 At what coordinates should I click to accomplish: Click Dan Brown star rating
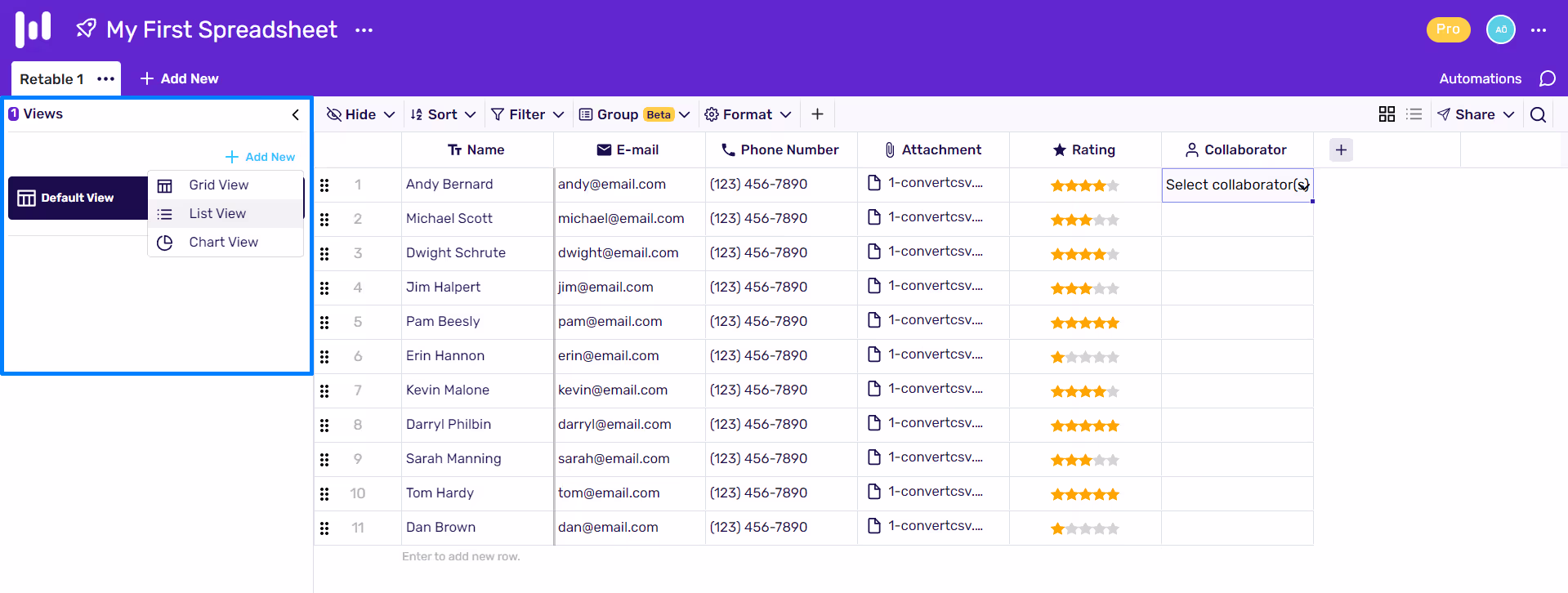tap(1084, 528)
